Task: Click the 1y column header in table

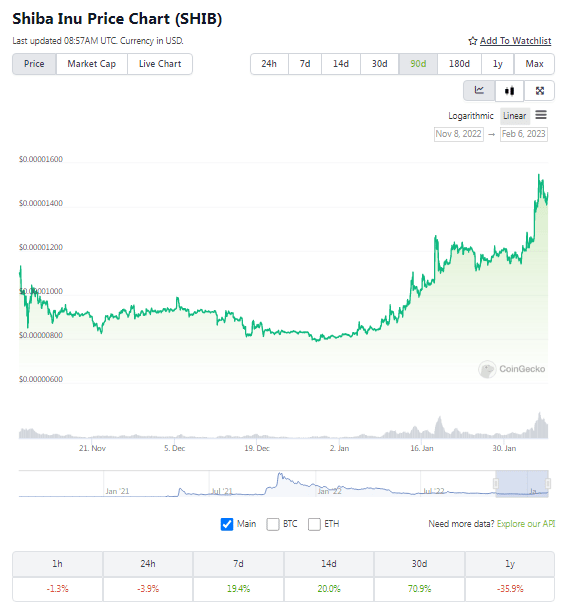Action: click(x=510, y=564)
